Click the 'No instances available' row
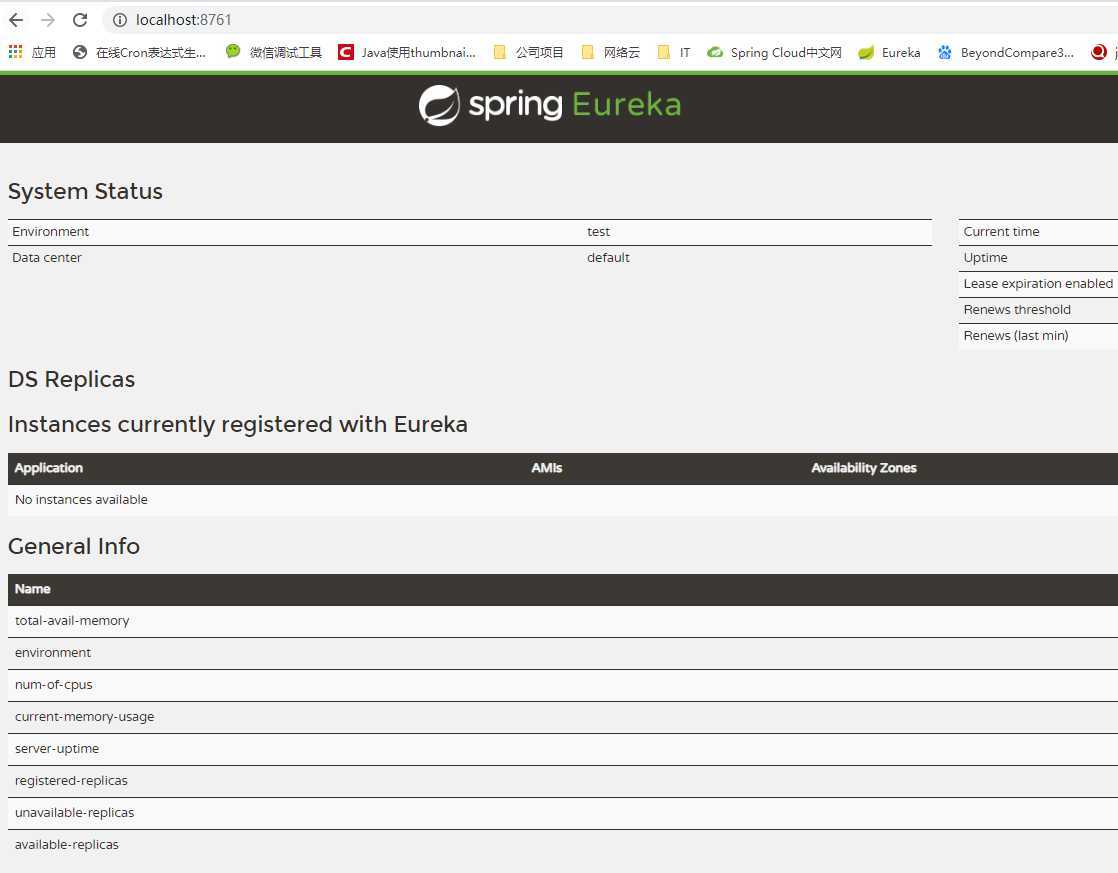The height and width of the screenshot is (873, 1118). pos(563,500)
